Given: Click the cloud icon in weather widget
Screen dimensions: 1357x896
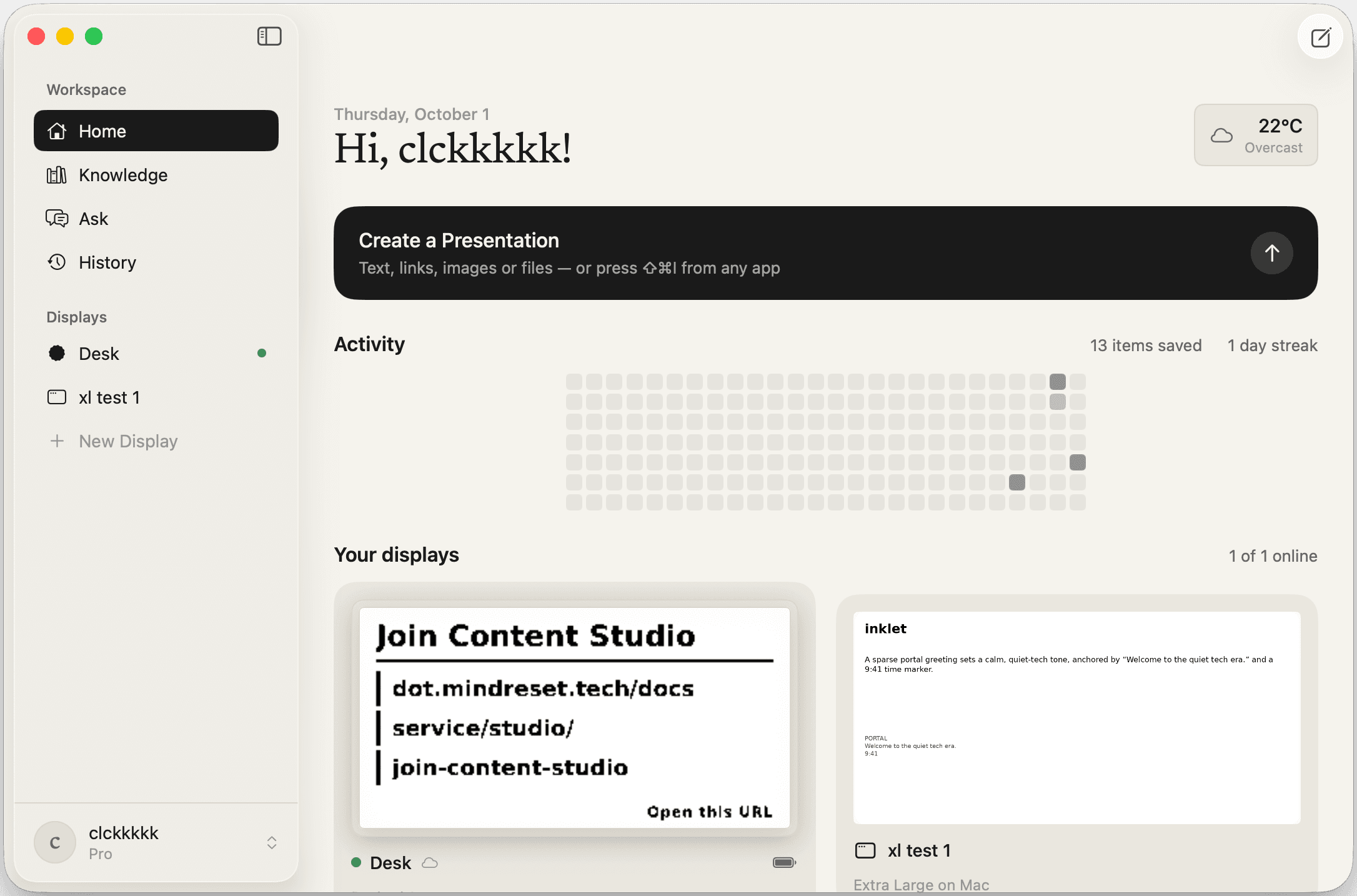Looking at the screenshot, I should point(1221,135).
